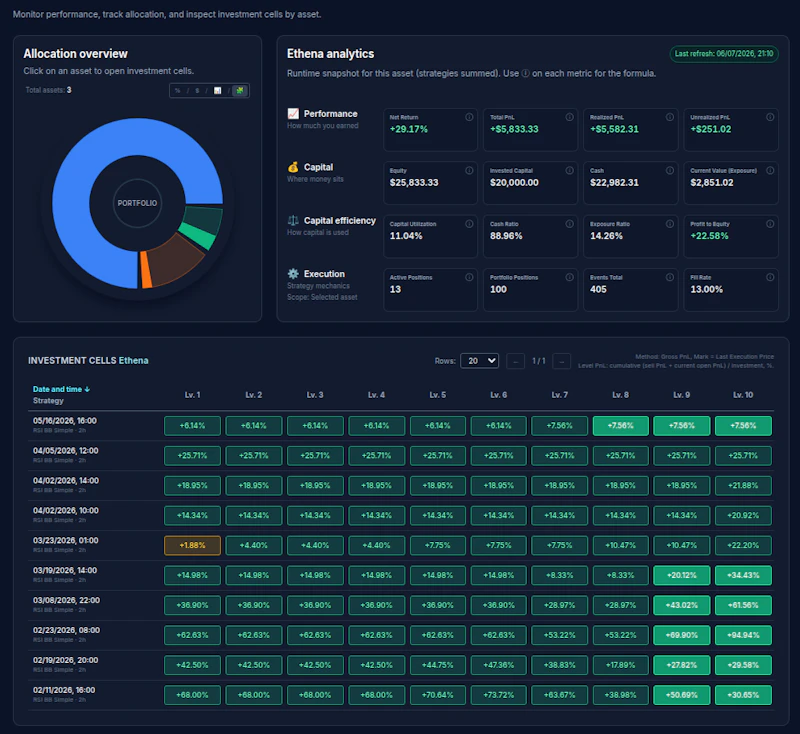Image resolution: width=800 pixels, height=734 pixels.
Task: Open Lv. 8 cell of 05/16/2026 row
Action: (620, 425)
